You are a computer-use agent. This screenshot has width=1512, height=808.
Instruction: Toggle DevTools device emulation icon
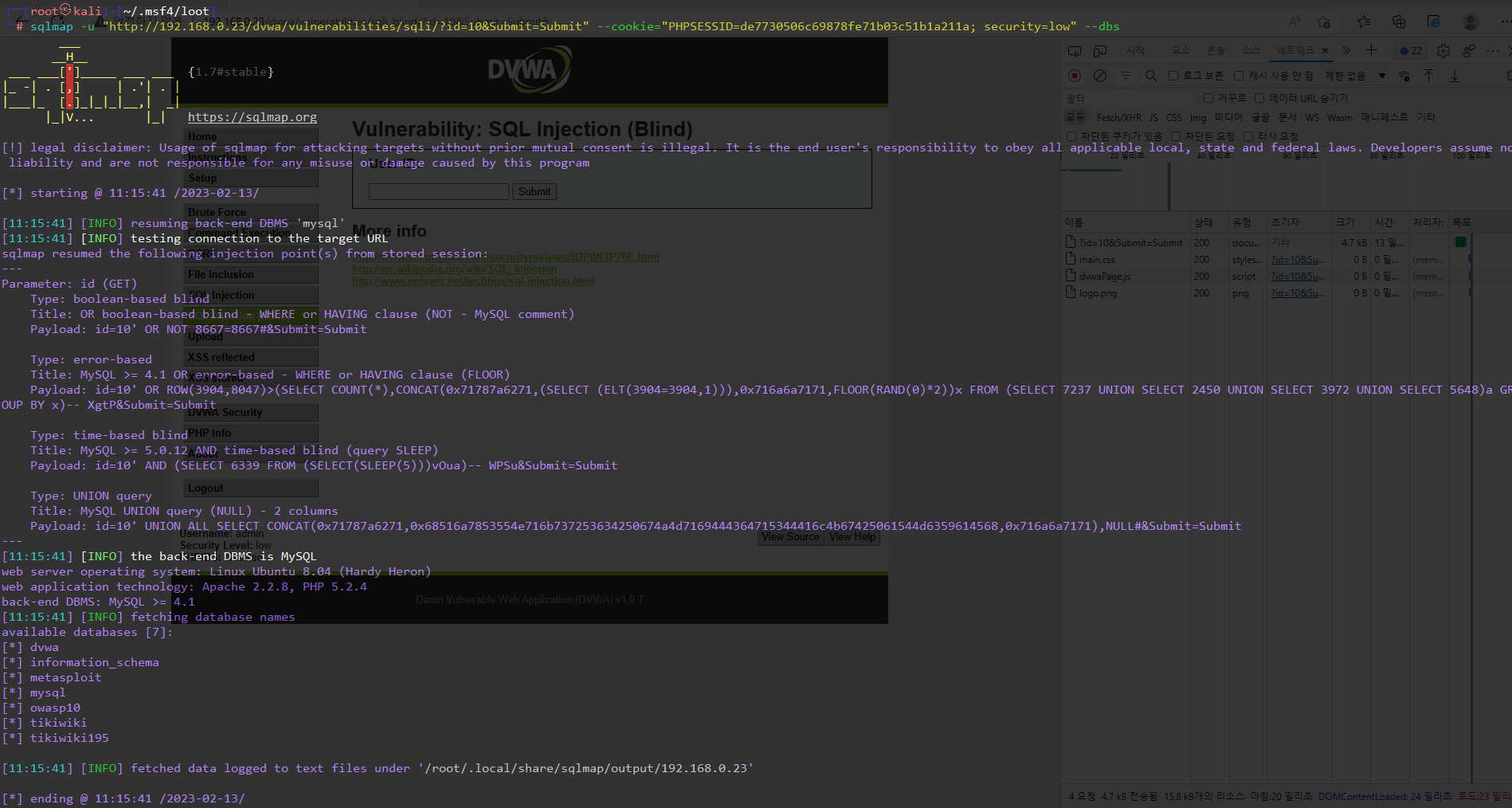[1100, 51]
